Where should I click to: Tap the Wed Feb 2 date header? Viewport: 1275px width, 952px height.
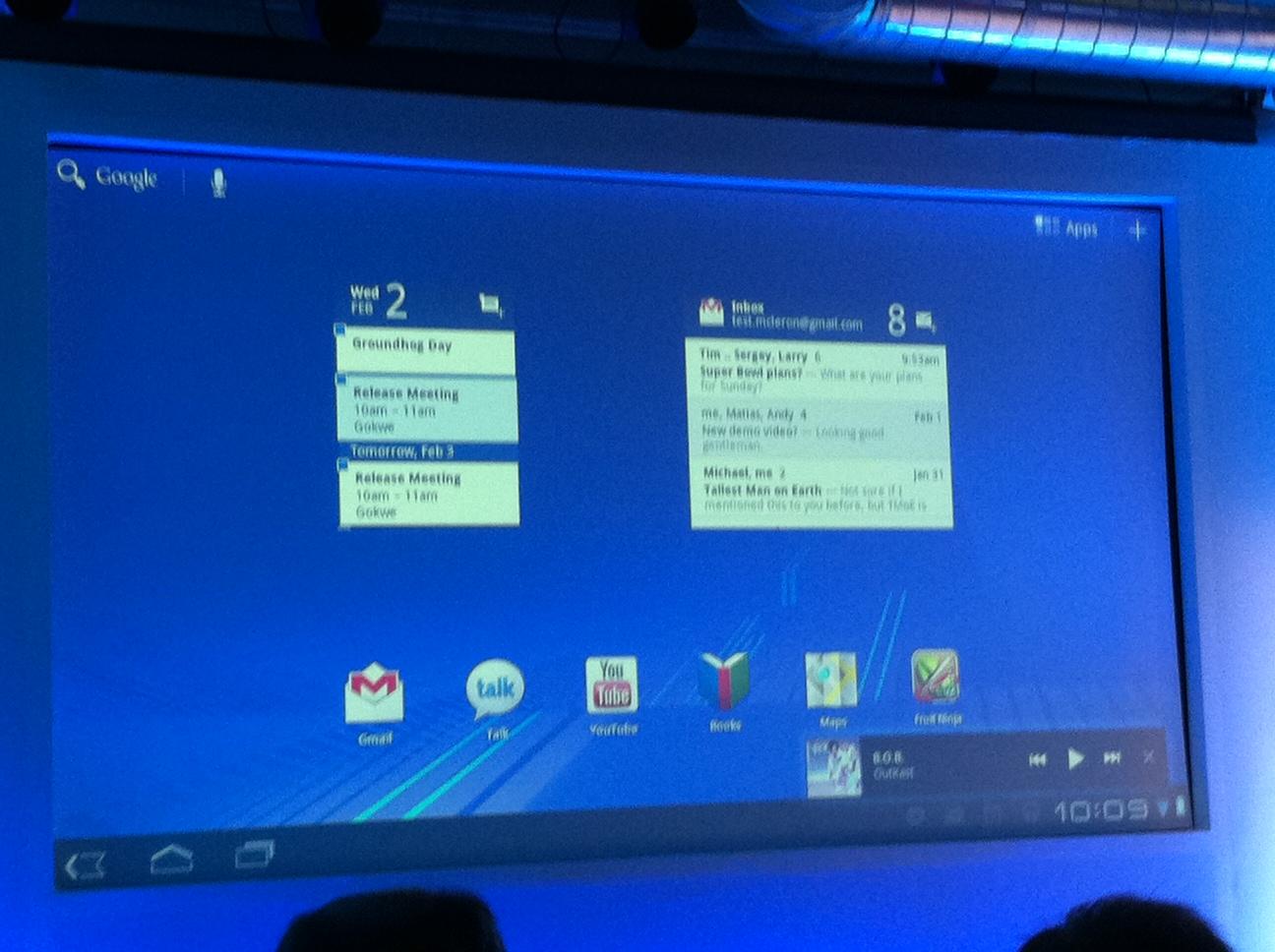pyautogui.click(x=378, y=300)
